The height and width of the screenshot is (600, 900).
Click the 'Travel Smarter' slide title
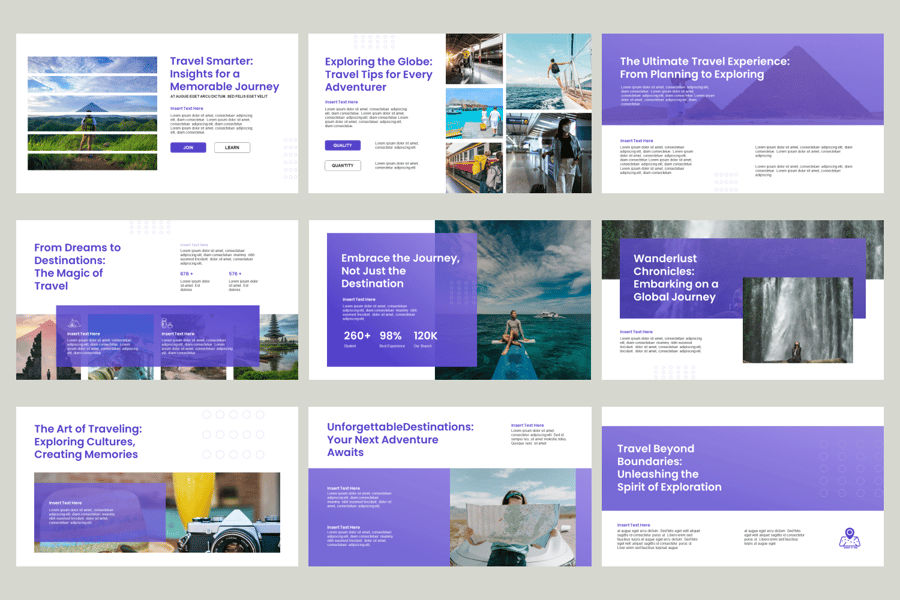point(224,74)
